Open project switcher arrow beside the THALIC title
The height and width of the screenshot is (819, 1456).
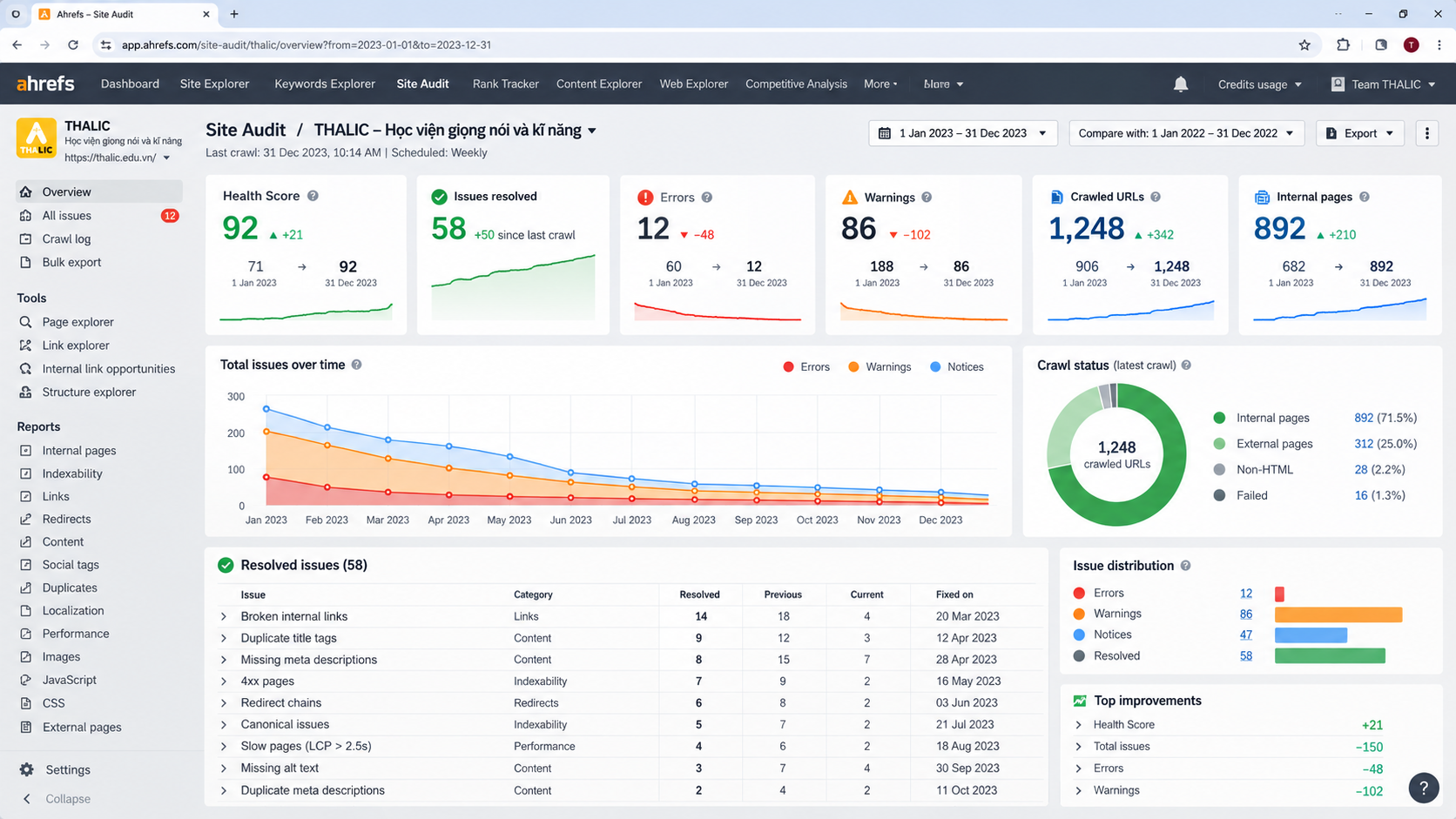[x=592, y=131]
